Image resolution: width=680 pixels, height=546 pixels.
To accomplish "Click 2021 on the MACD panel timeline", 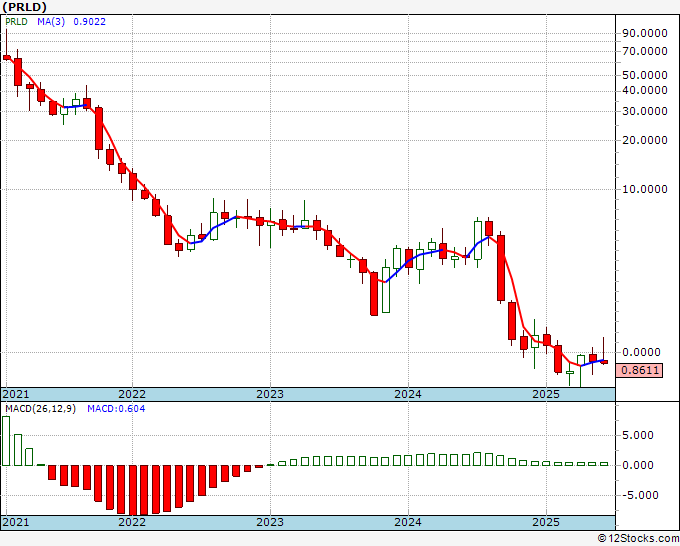I will tap(16, 522).
